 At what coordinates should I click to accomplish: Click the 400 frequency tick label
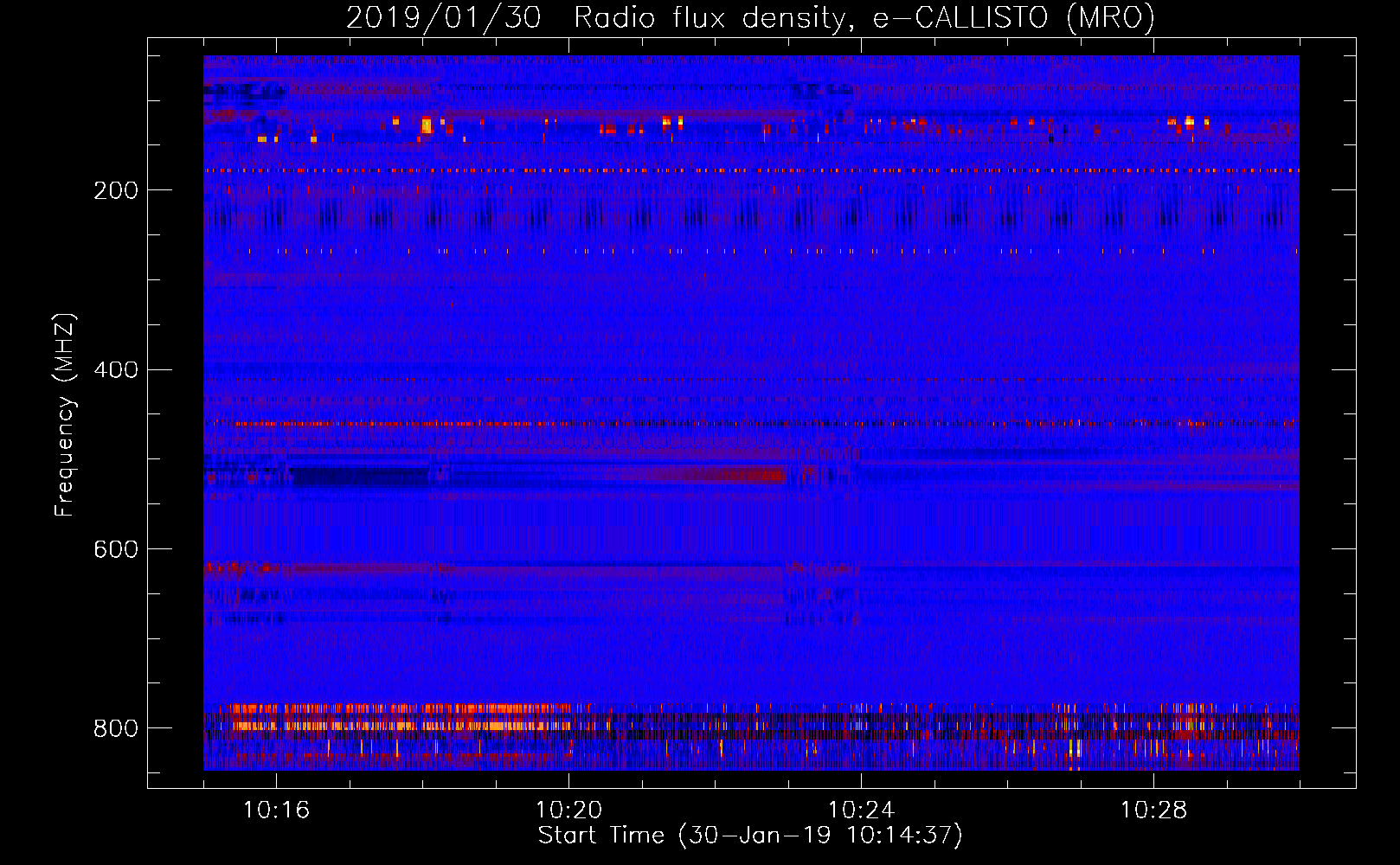116,370
